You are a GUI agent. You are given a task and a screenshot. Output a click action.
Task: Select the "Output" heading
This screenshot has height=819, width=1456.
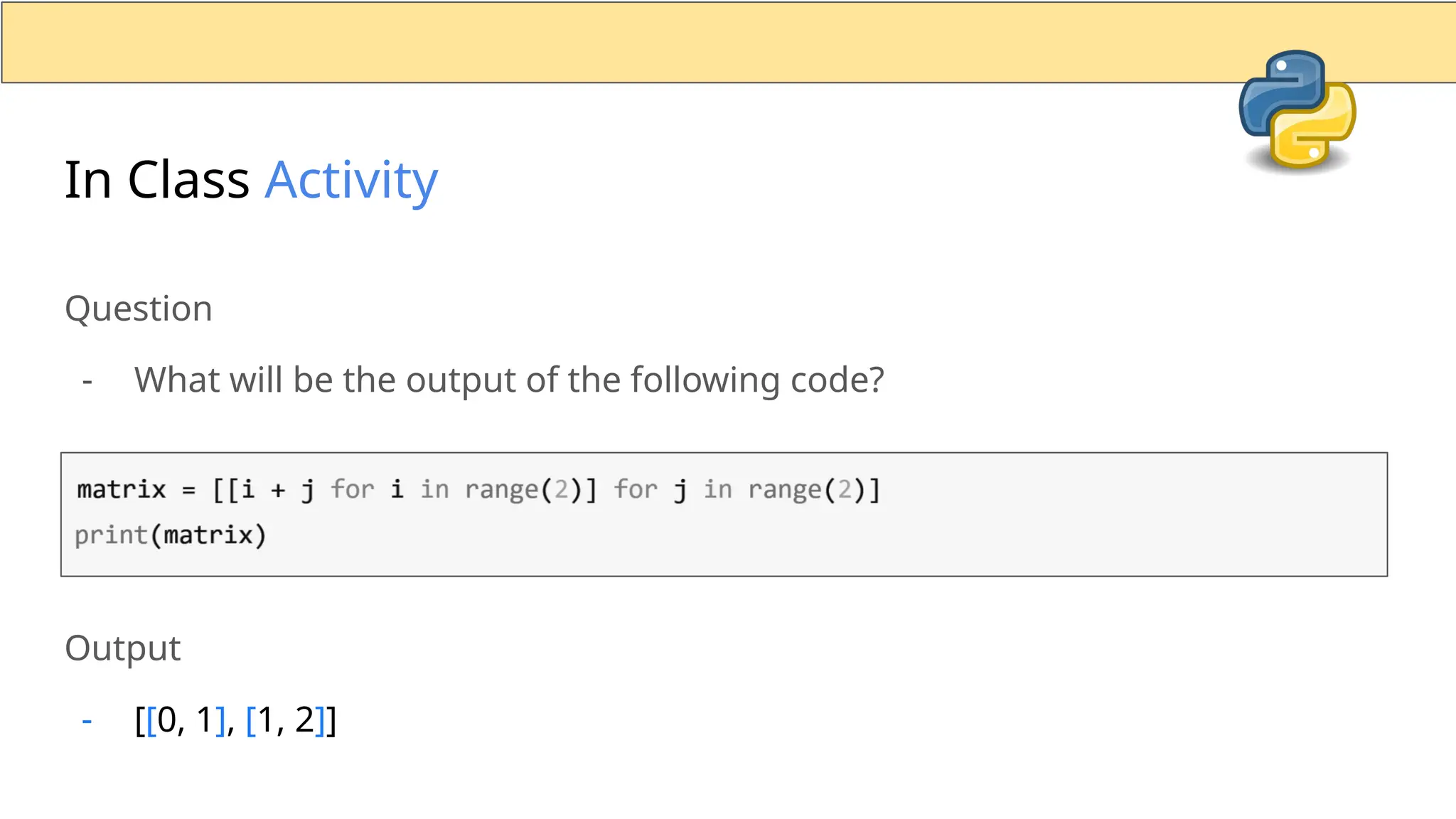point(122,648)
